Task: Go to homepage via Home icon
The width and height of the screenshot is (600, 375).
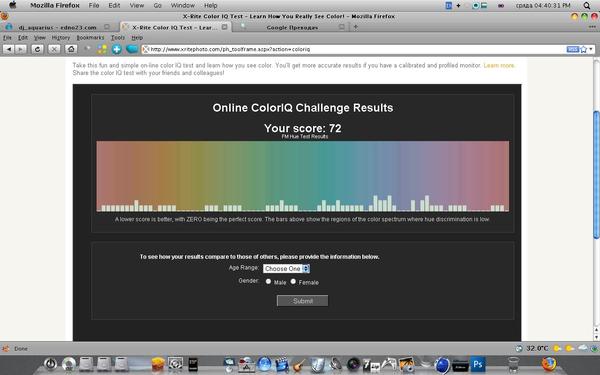Action: (x=71, y=49)
